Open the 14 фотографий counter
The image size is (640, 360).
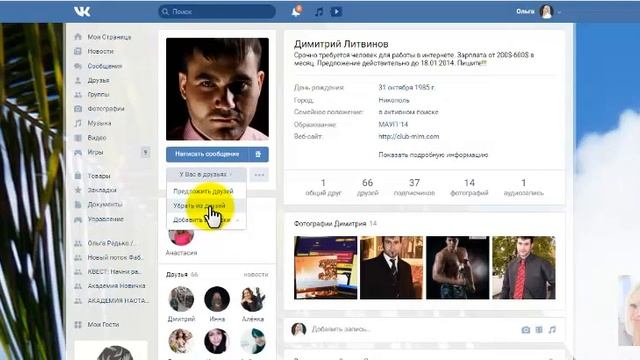click(469, 187)
